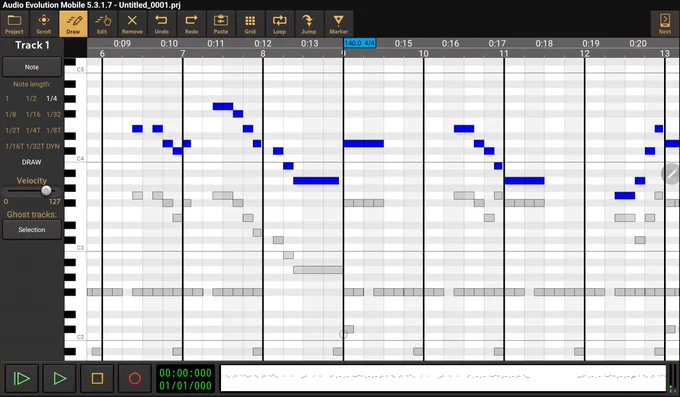The height and width of the screenshot is (397, 680).
Task: Select triplet note length 1/2T
Action: point(13,130)
